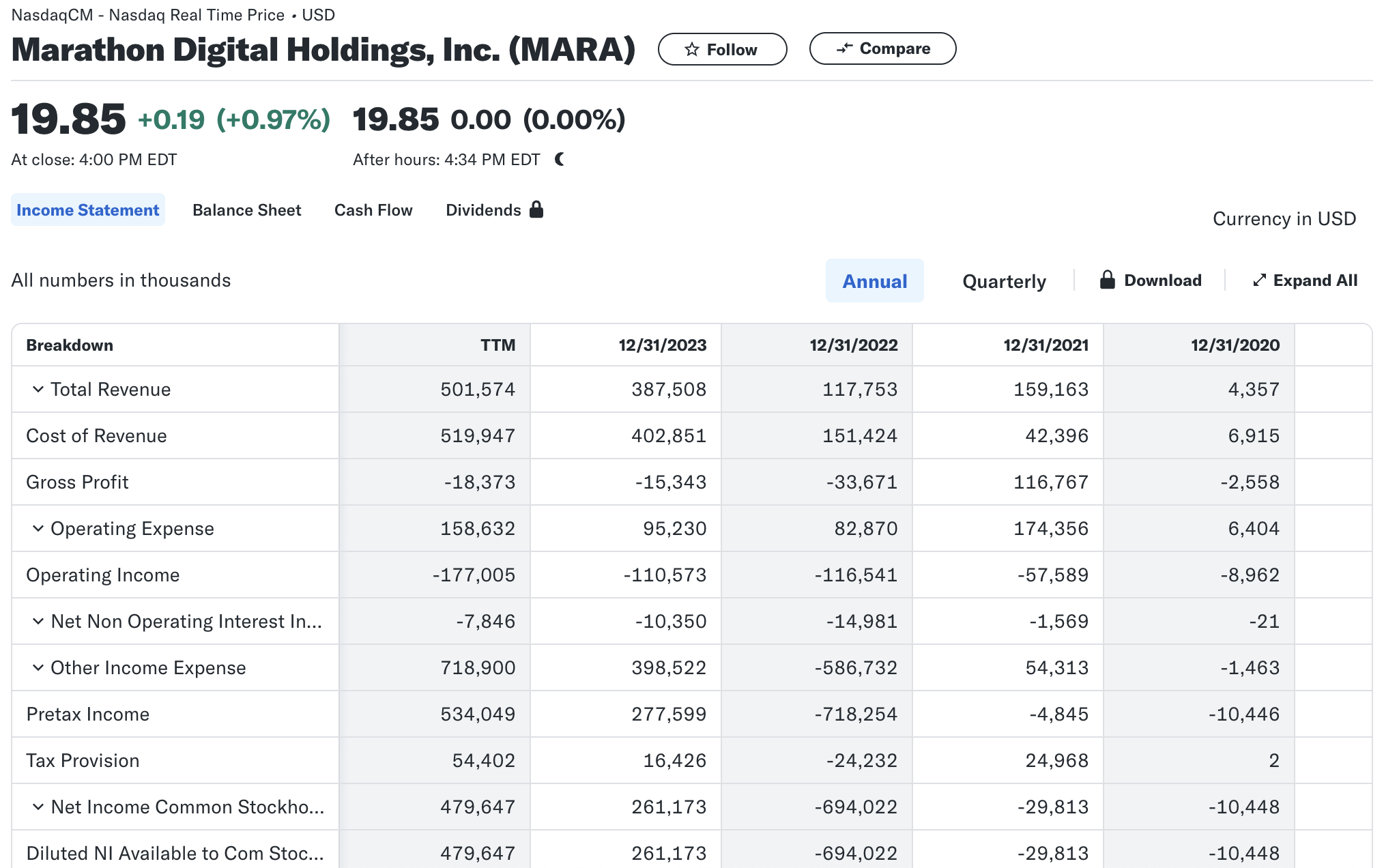Image resolution: width=1384 pixels, height=868 pixels.
Task: Click the 12/31/2022 column header
Action: point(853,345)
